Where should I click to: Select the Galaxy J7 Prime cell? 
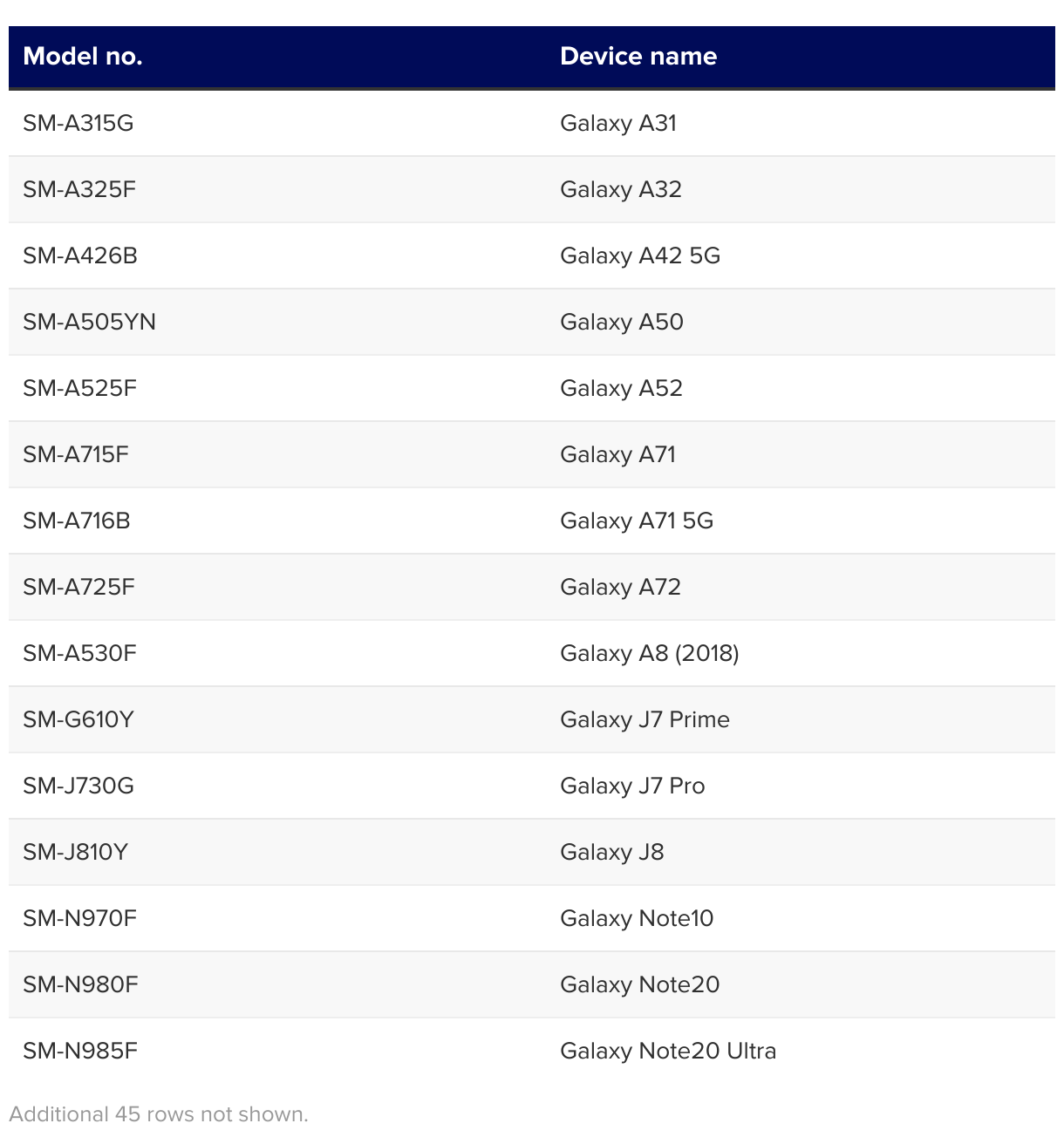point(645,719)
